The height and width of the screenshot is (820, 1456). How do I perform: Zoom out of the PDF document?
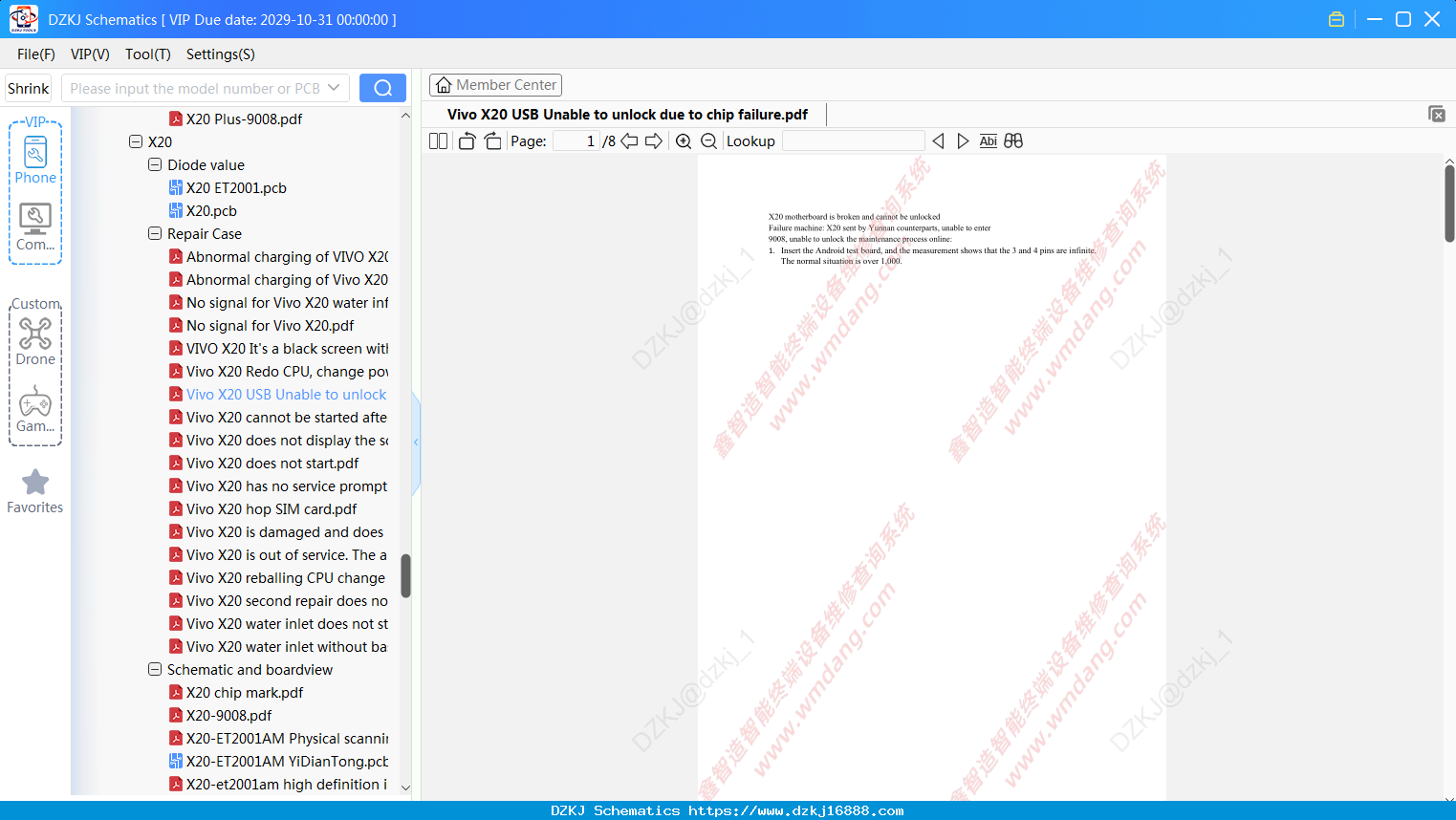[x=708, y=141]
